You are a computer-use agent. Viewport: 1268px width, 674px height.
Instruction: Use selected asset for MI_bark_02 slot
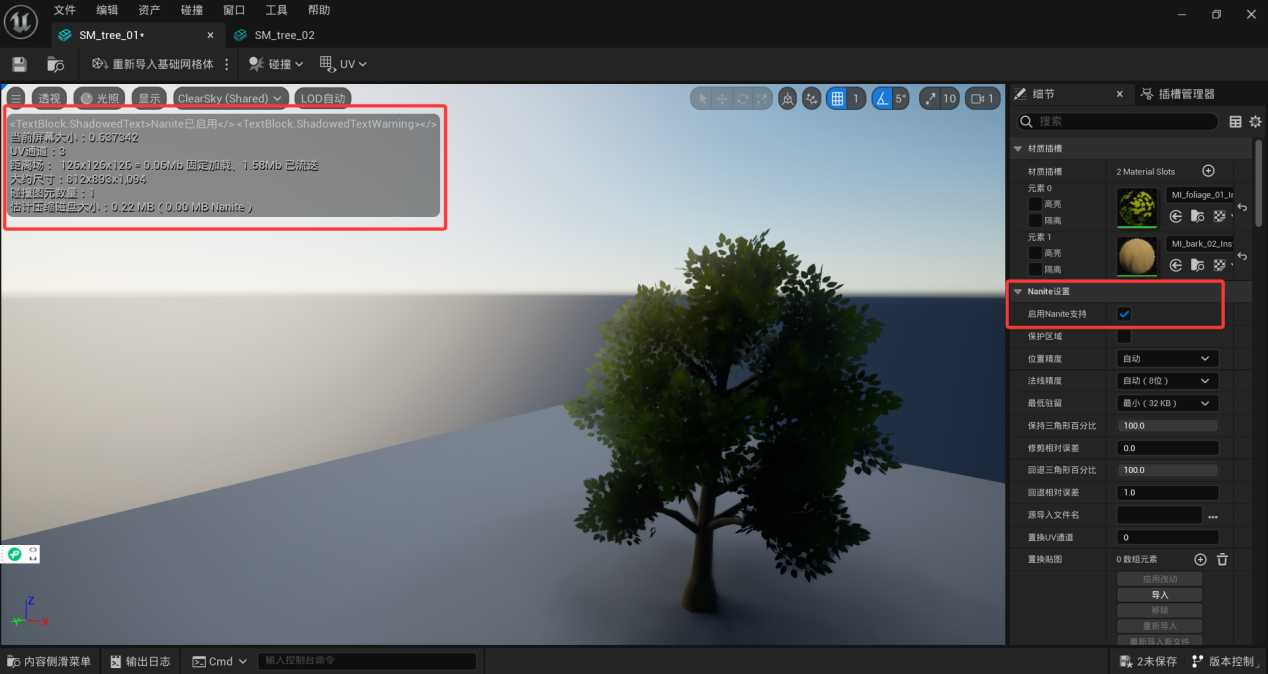click(1176, 265)
